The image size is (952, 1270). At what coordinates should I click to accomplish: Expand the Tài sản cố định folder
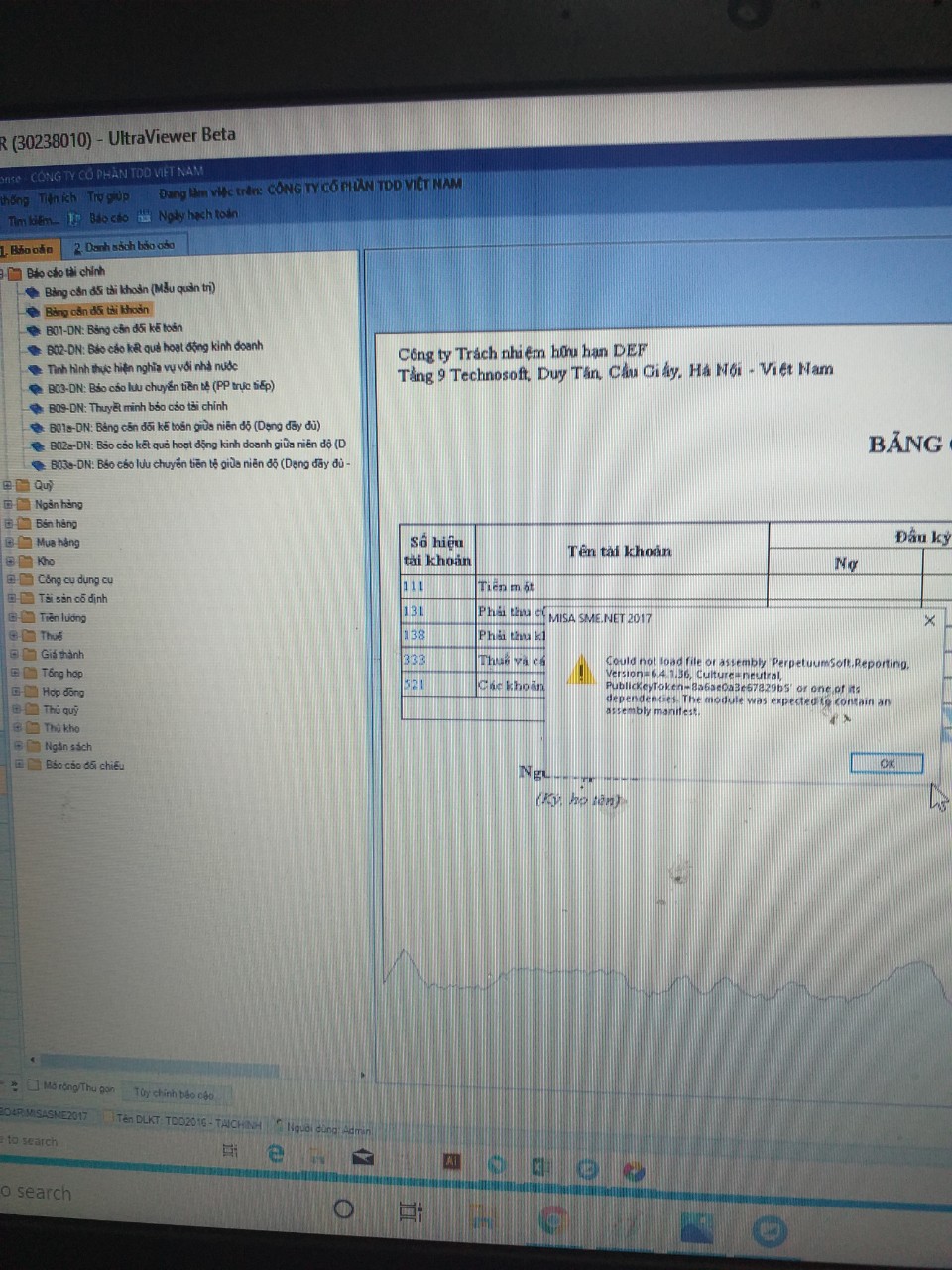[x=13, y=598]
